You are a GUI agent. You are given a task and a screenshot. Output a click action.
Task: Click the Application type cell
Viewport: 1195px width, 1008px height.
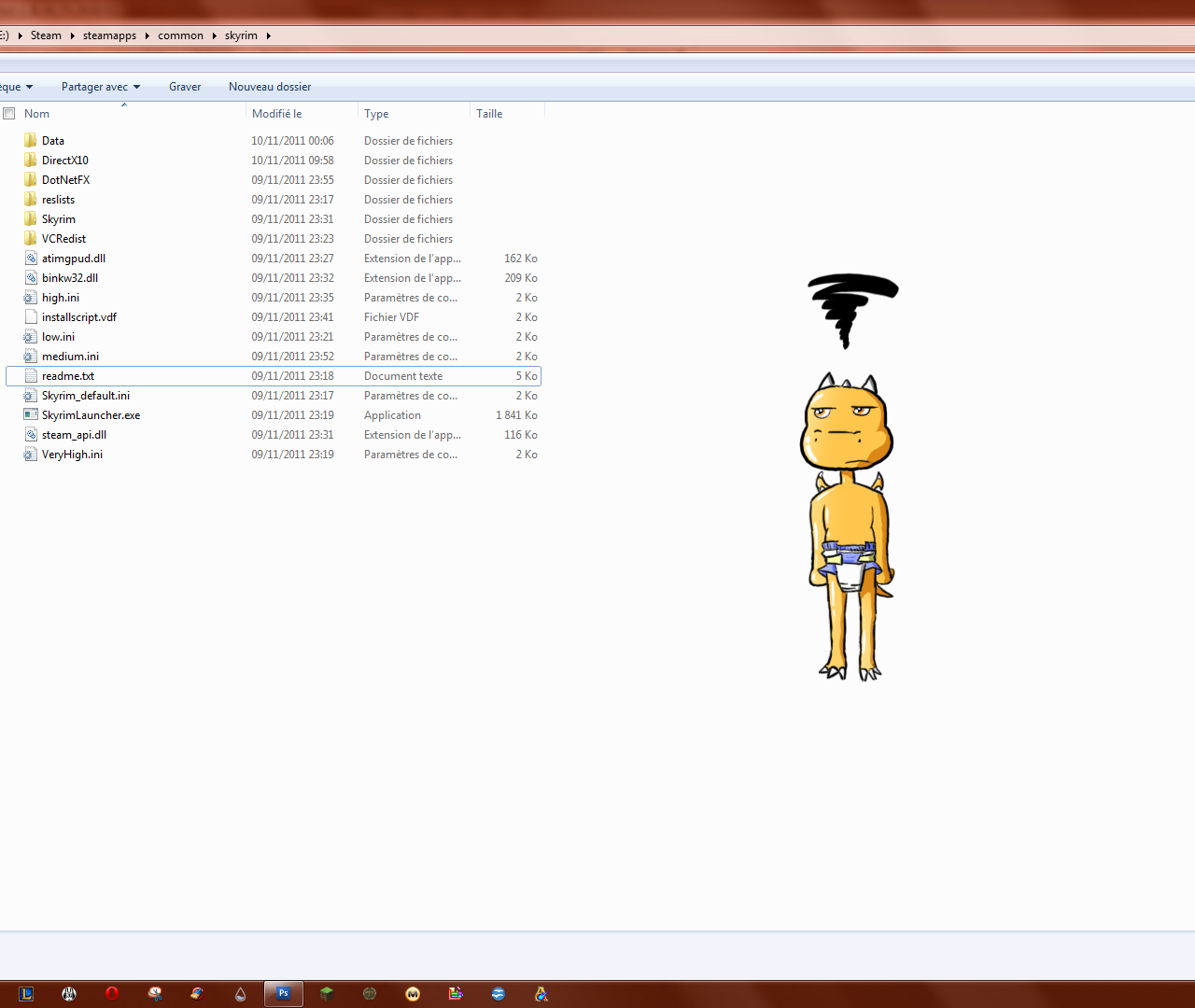(392, 415)
